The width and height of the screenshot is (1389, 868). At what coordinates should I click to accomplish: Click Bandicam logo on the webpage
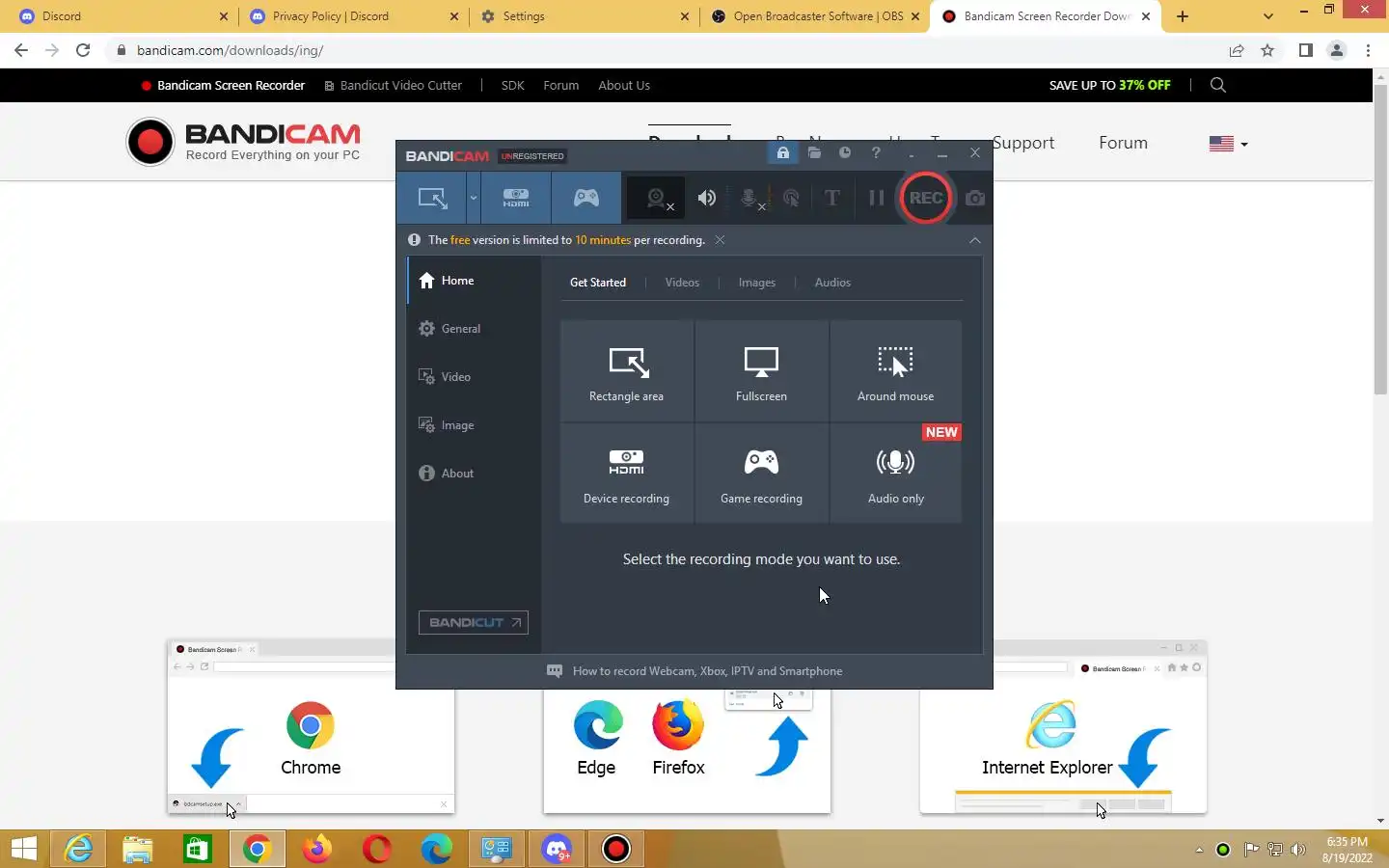(243, 142)
